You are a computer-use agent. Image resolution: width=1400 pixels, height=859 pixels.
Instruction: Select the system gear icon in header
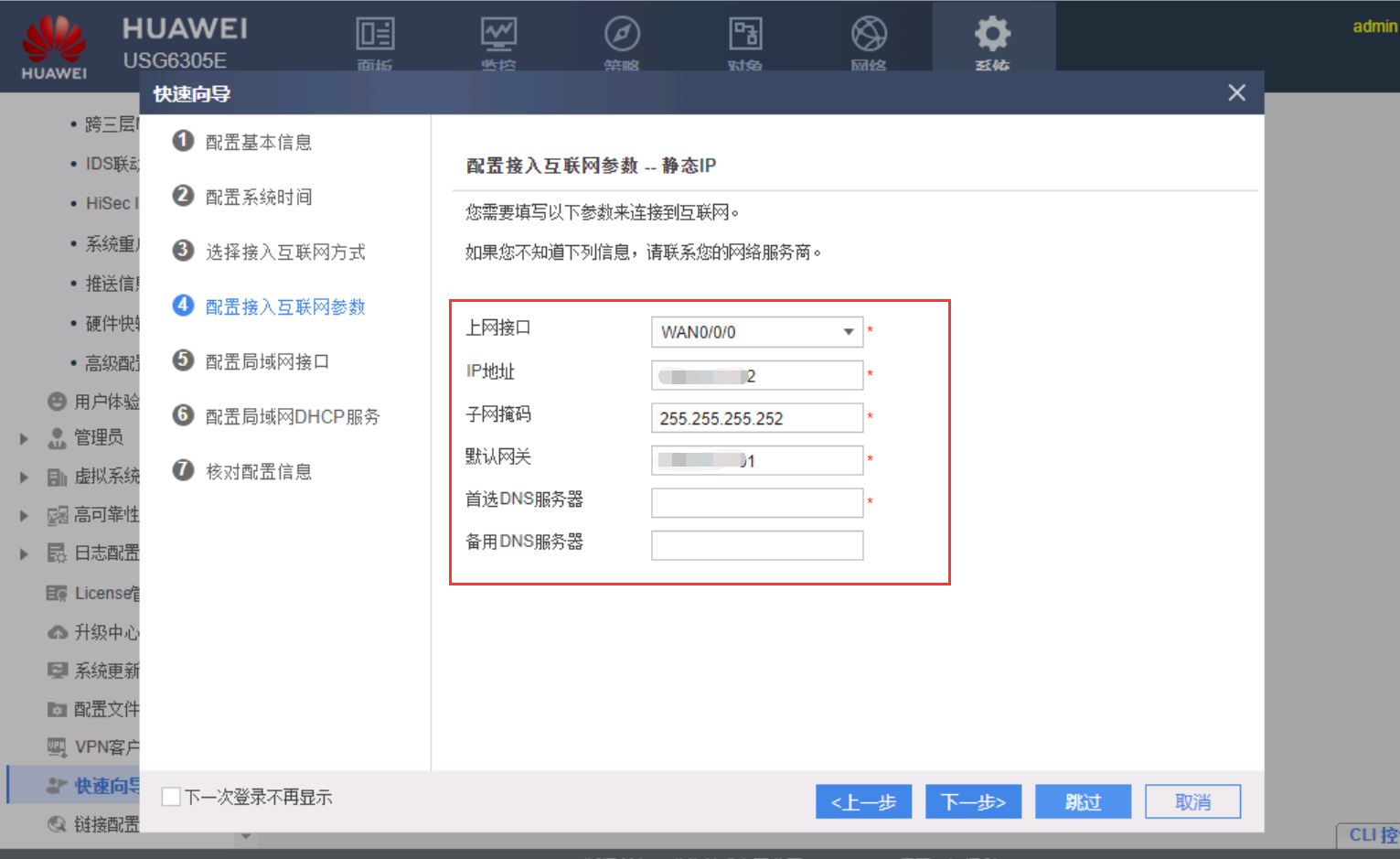(x=992, y=36)
